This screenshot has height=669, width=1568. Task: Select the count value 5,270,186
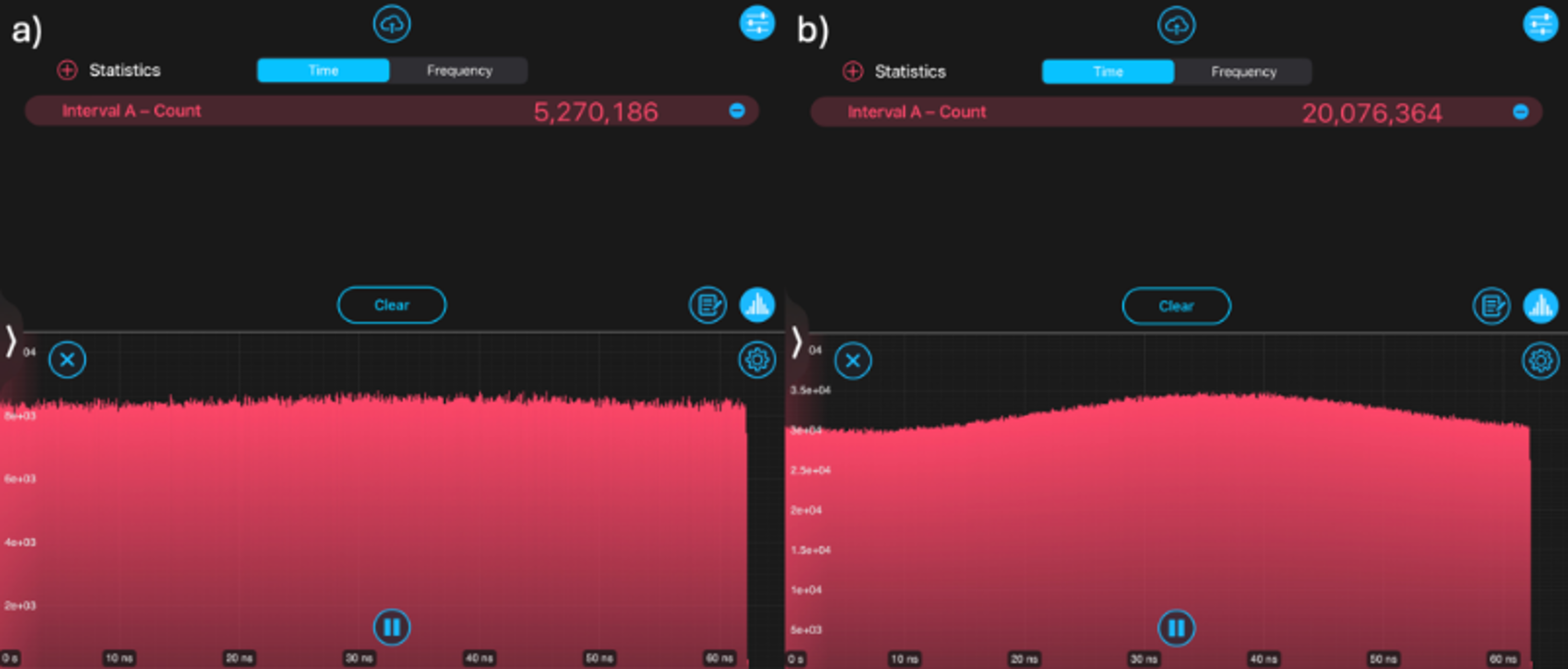point(596,111)
